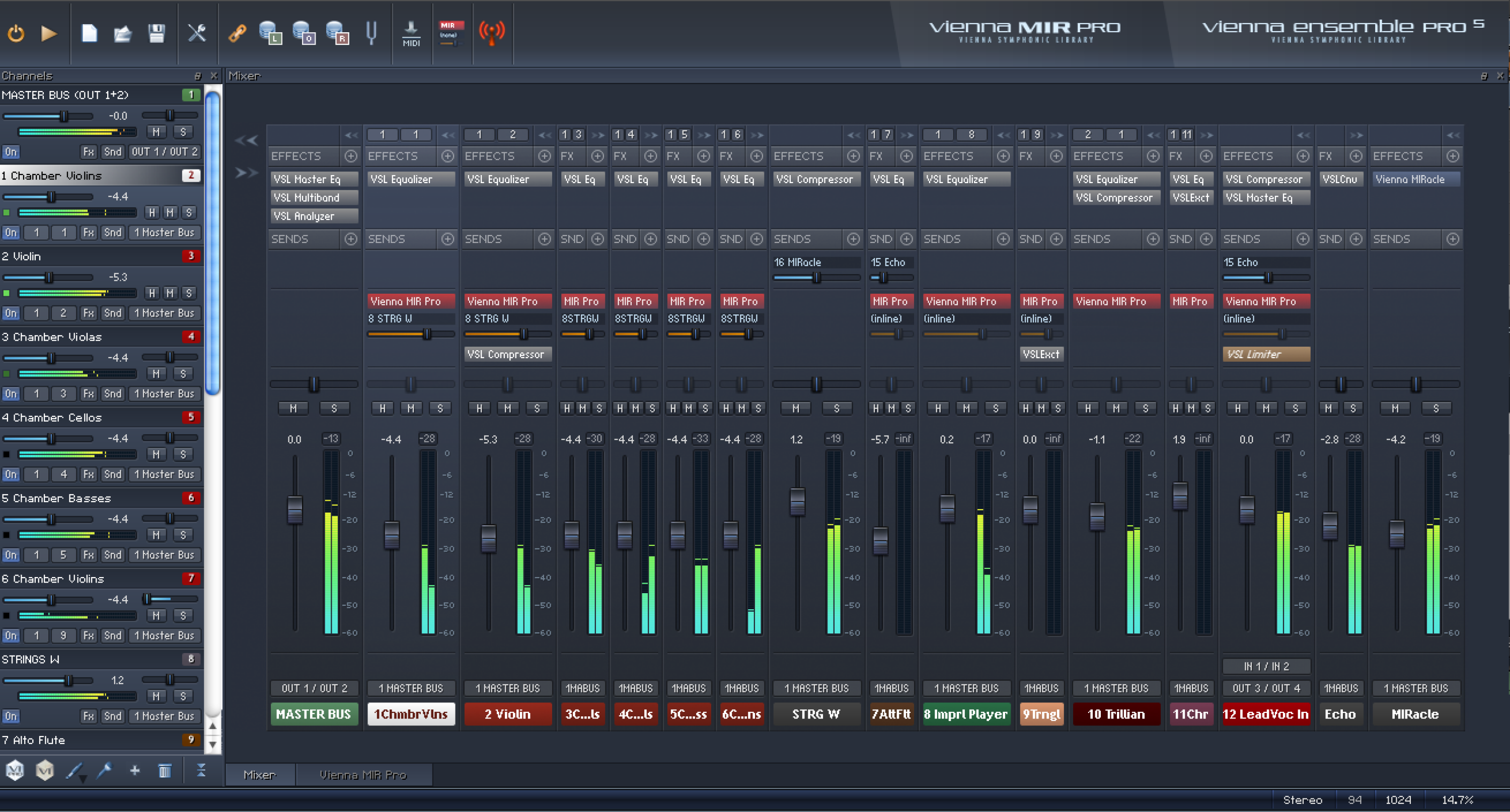This screenshot has width=1510, height=812.
Task: Click the orange power engine icon
Action: [16, 33]
